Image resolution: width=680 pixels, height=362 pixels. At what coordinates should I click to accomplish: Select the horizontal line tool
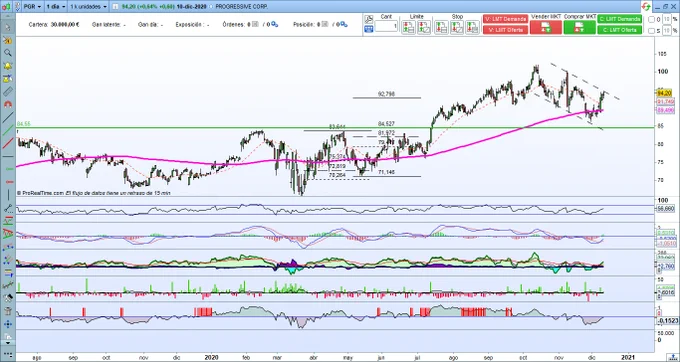click(x=7, y=156)
